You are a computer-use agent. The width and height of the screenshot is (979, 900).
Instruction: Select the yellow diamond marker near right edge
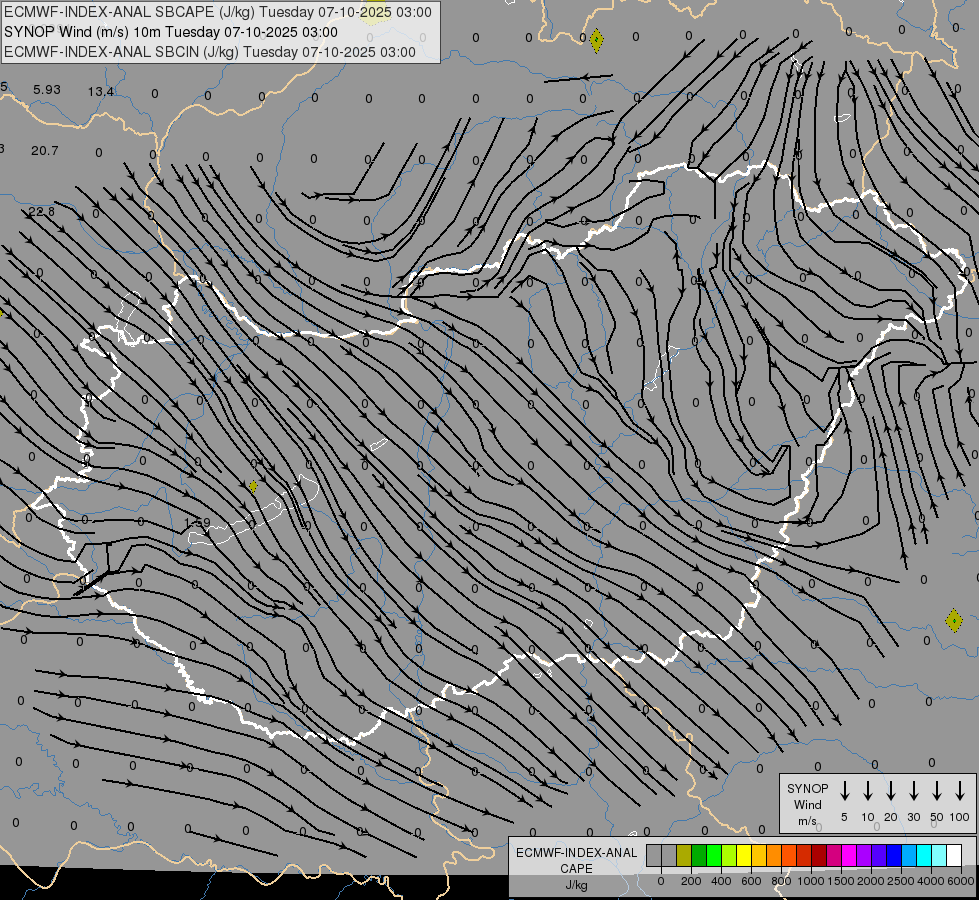coord(954,620)
